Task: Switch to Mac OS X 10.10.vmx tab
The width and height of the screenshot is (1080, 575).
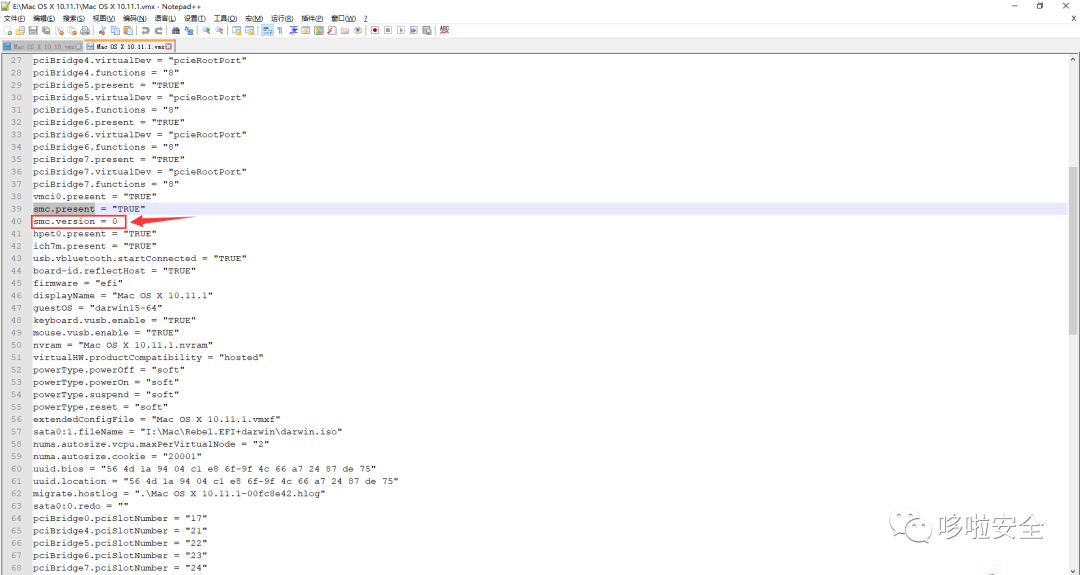Action: click(41, 46)
